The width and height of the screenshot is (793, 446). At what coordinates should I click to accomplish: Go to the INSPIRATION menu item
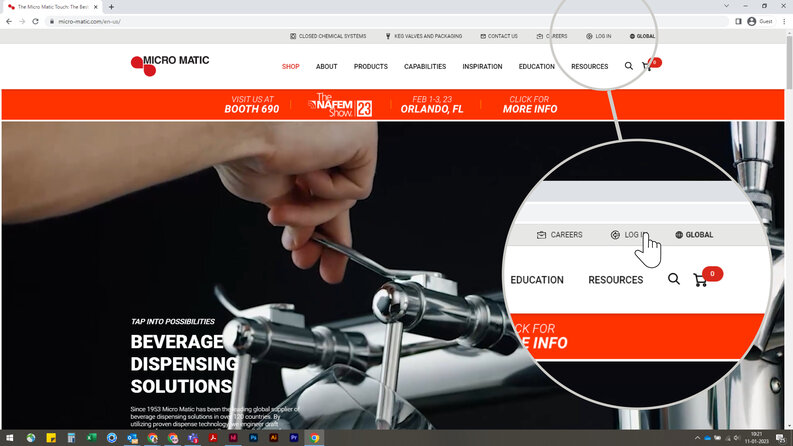coord(482,67)
